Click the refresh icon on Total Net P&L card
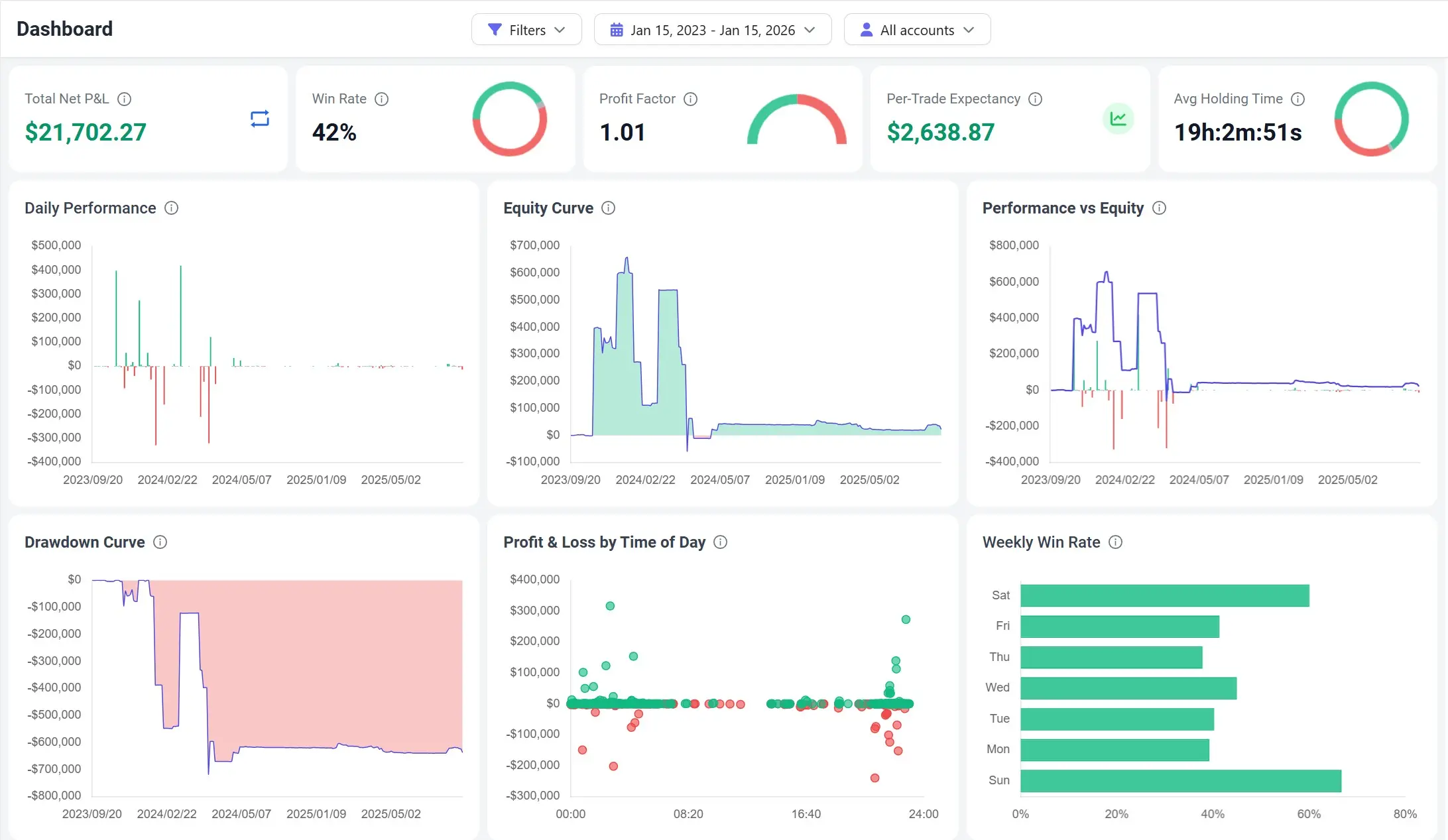Image resolution: width=1448 pixels, height=840 pixels. coord(259,119)
